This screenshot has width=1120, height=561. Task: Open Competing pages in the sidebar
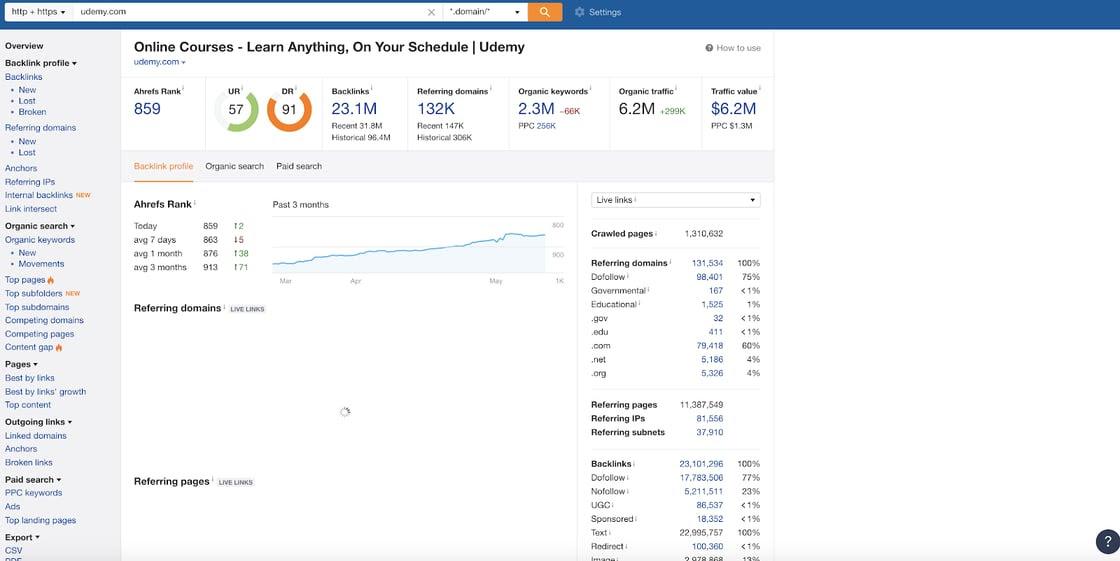(x=39, y=334)
